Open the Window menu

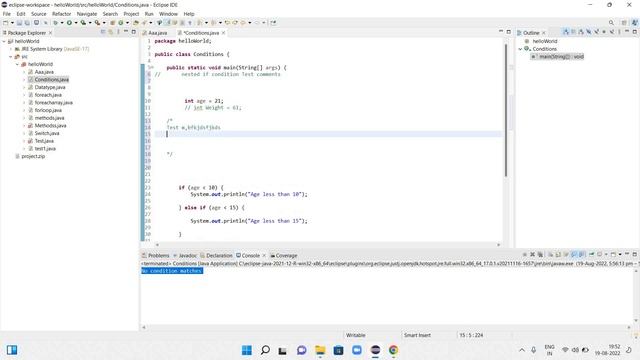[x=168, y=14]
